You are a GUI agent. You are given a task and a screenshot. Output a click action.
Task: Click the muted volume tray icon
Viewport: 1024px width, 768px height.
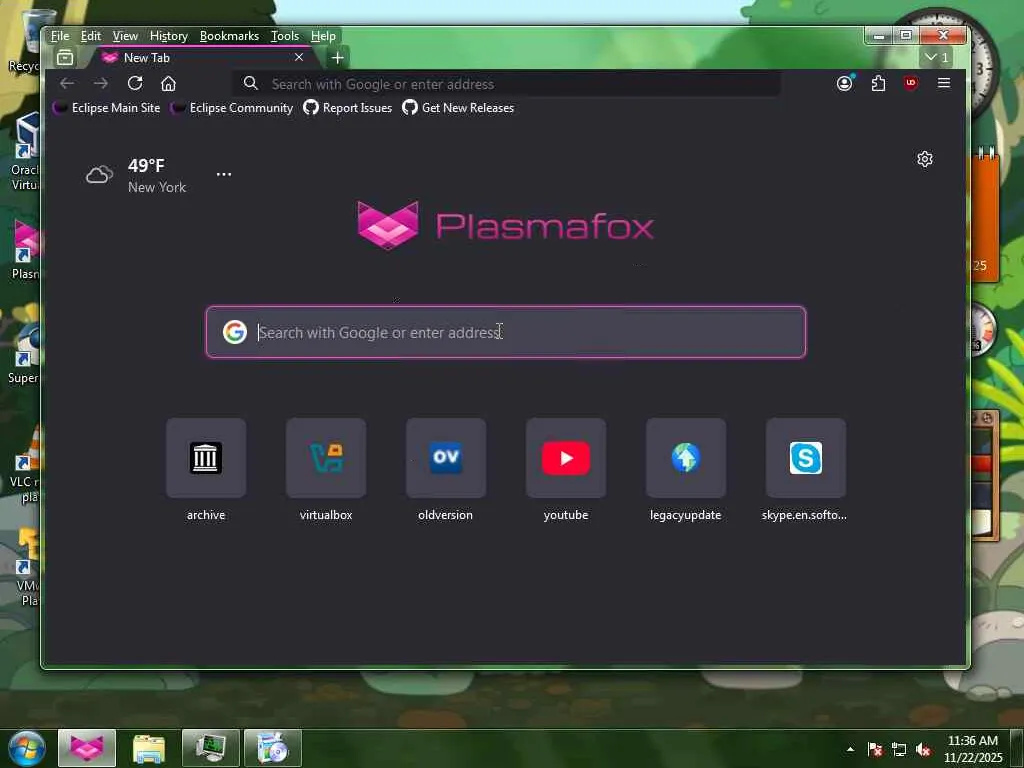[923, 749]
